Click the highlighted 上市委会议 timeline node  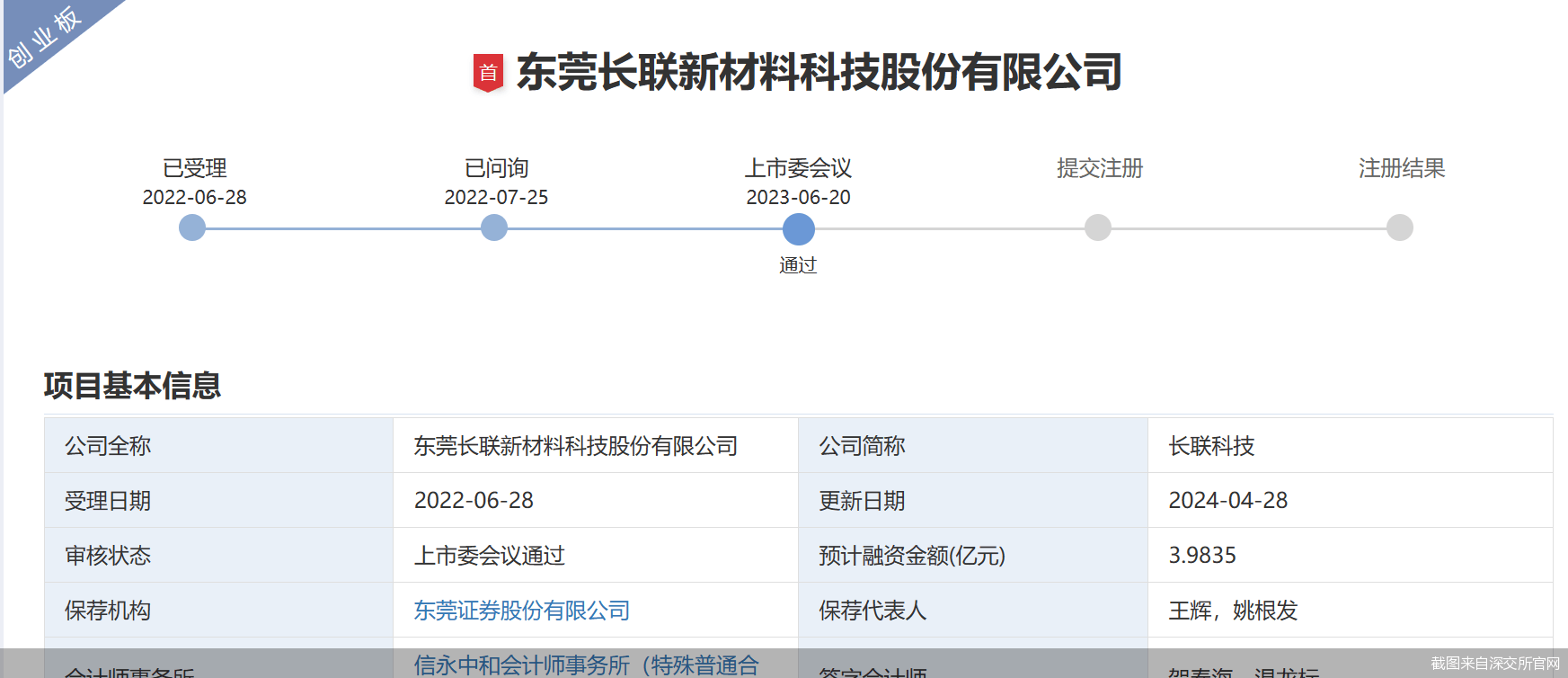point(798,229)
